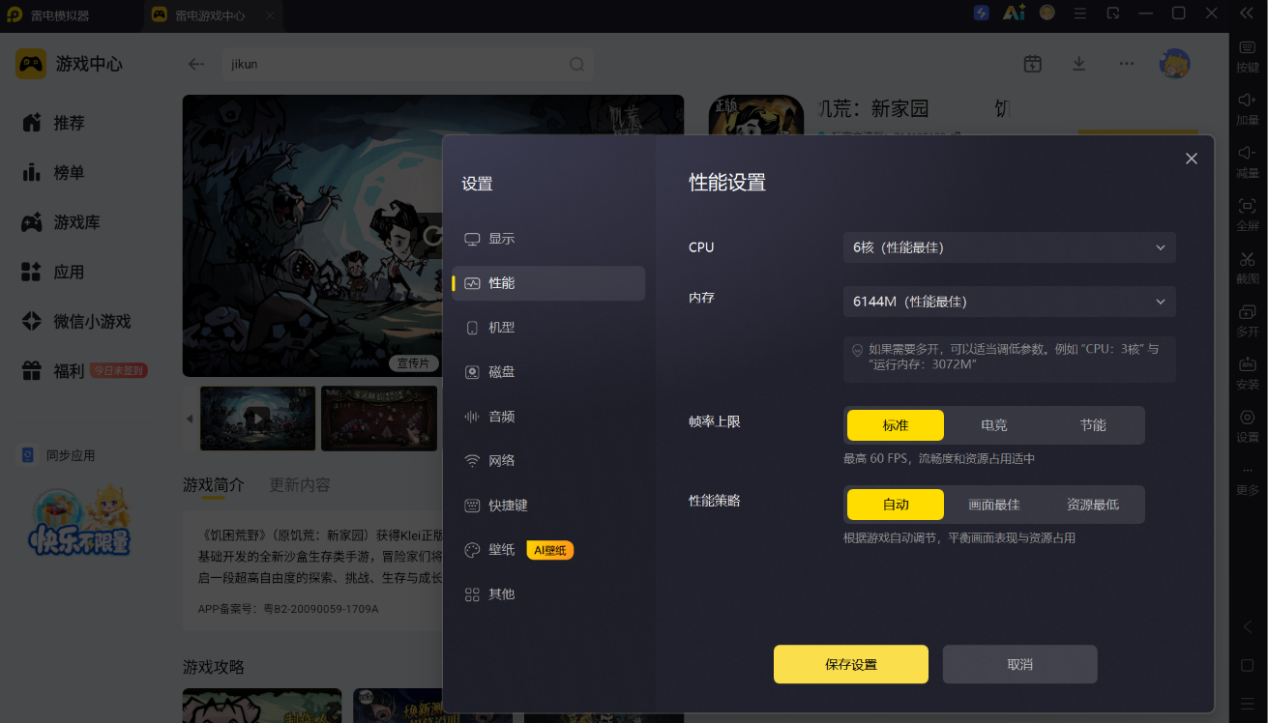Click the blue lightning icon in title bar

[981, 13]
